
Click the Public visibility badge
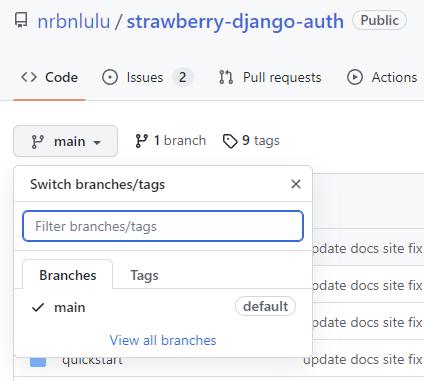379,20
